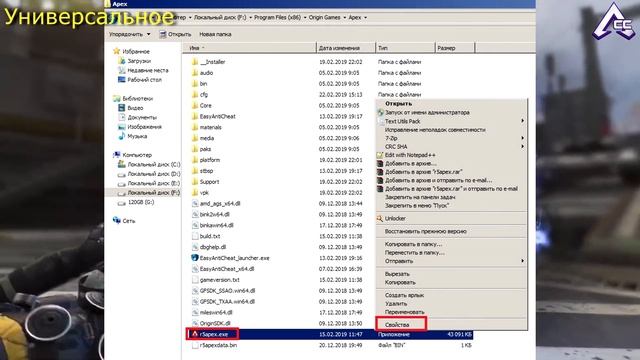Choose Удалить in the context menu
The height and width of the screenshot is (360, 640).
coord(396,304)
